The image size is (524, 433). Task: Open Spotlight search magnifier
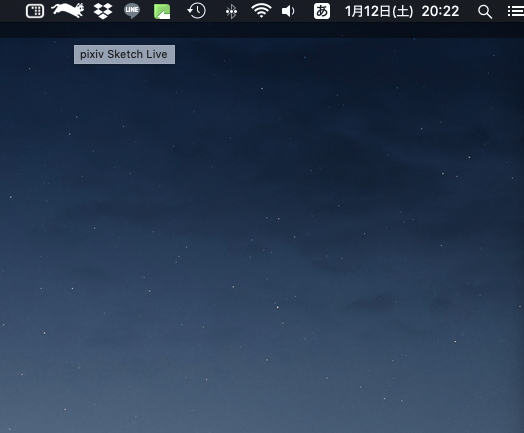pos(485,12)
